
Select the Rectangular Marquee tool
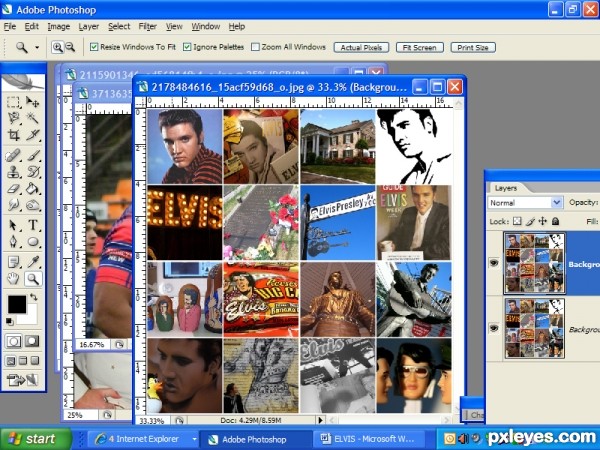tap(13, 102)
